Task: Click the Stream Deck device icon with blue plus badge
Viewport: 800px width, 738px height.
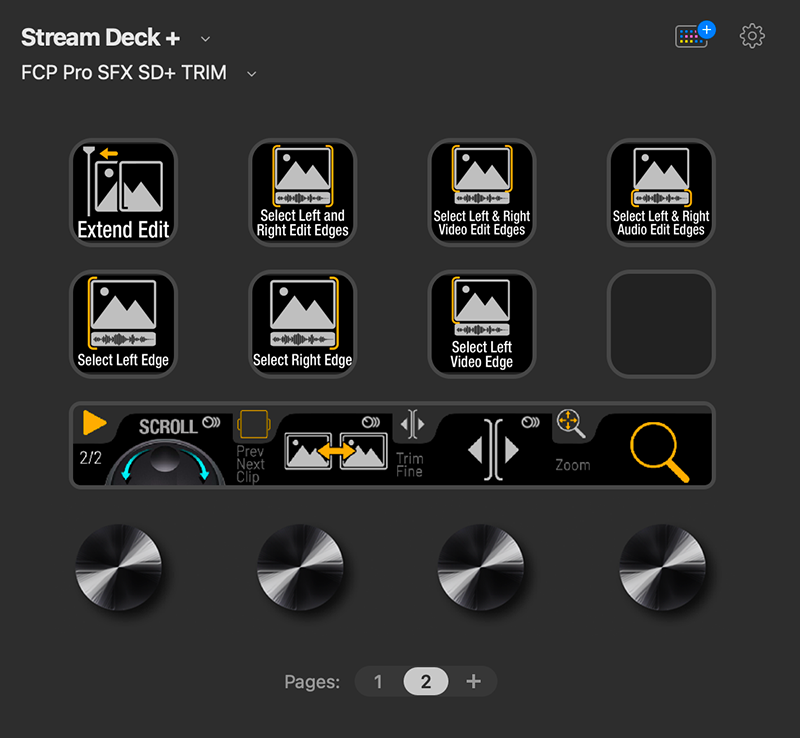Action: pos(690,35)
